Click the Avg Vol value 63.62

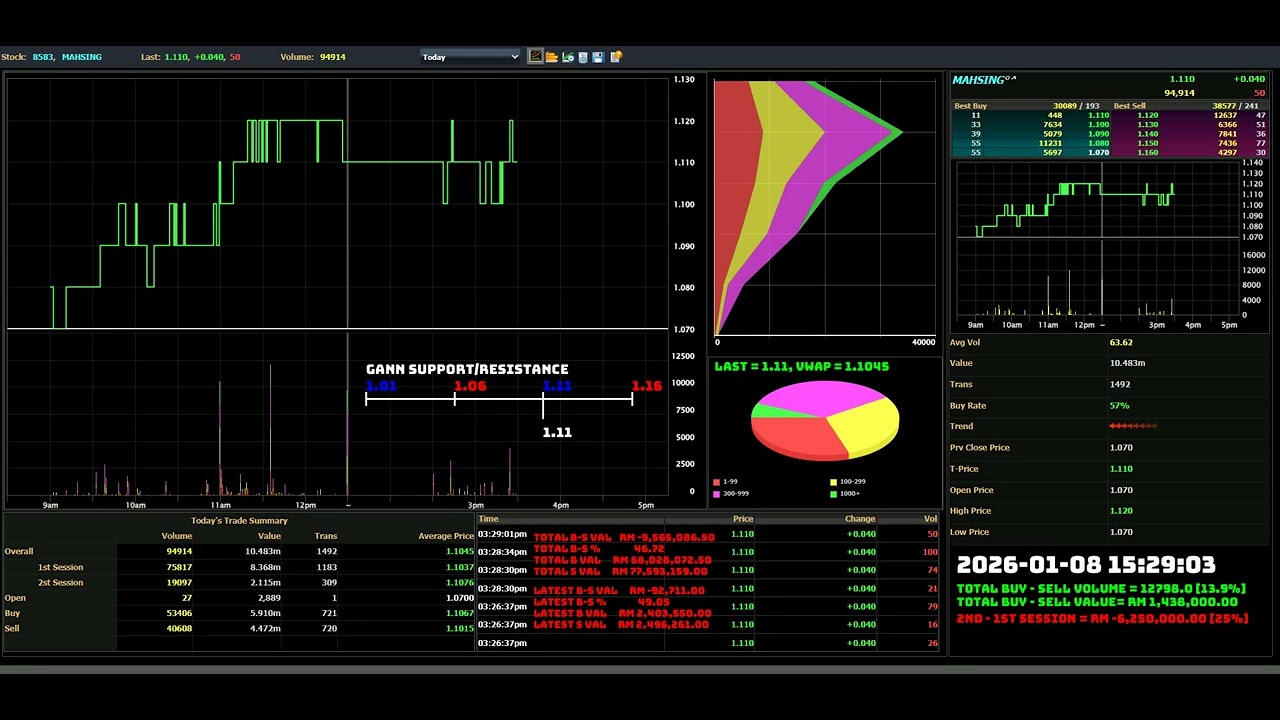click(1120, 343)
